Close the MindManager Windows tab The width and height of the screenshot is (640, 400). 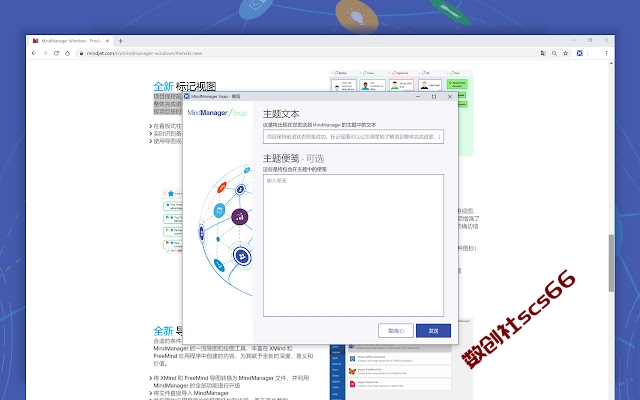click(x=107, y=41)
